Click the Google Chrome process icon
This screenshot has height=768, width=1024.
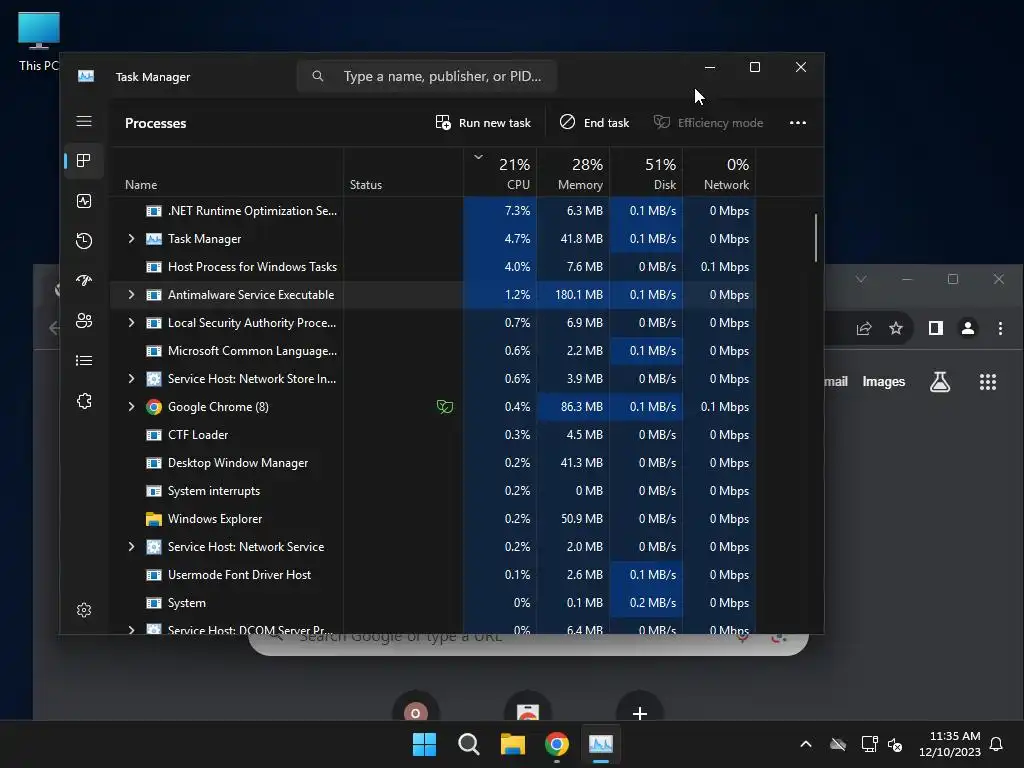(153, 407)
